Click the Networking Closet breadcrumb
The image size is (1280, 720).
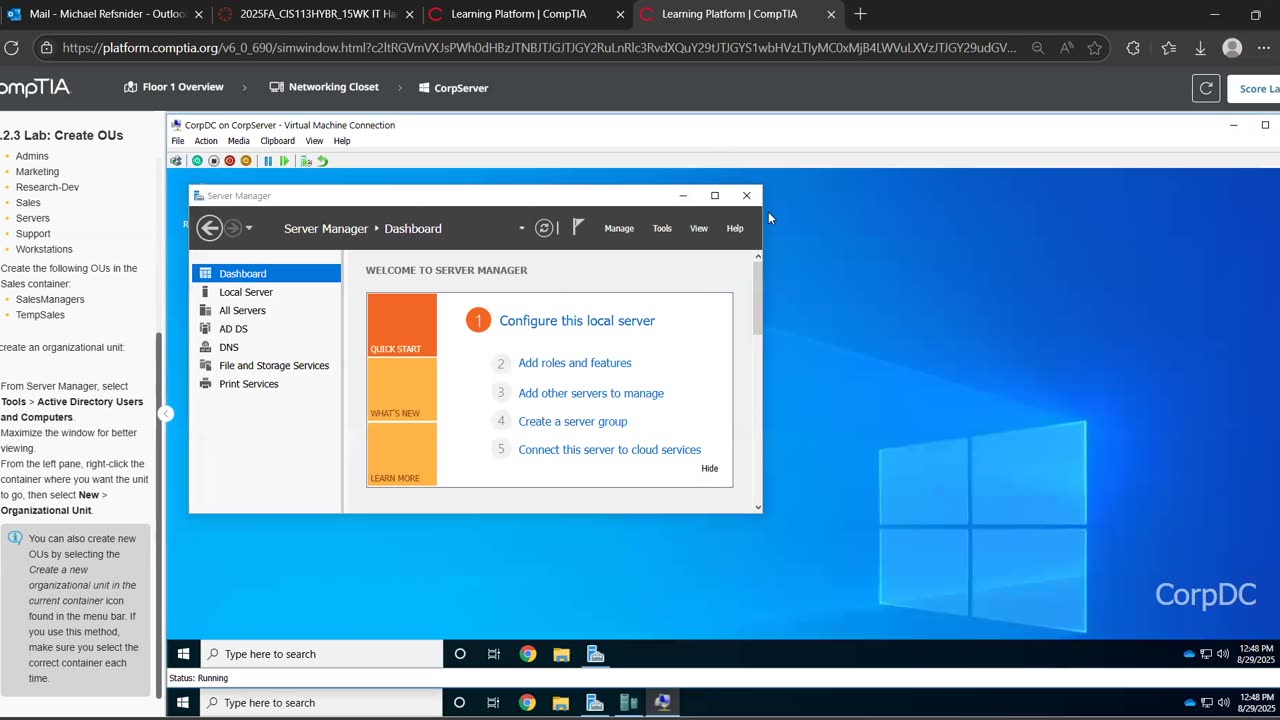point(324,87)
